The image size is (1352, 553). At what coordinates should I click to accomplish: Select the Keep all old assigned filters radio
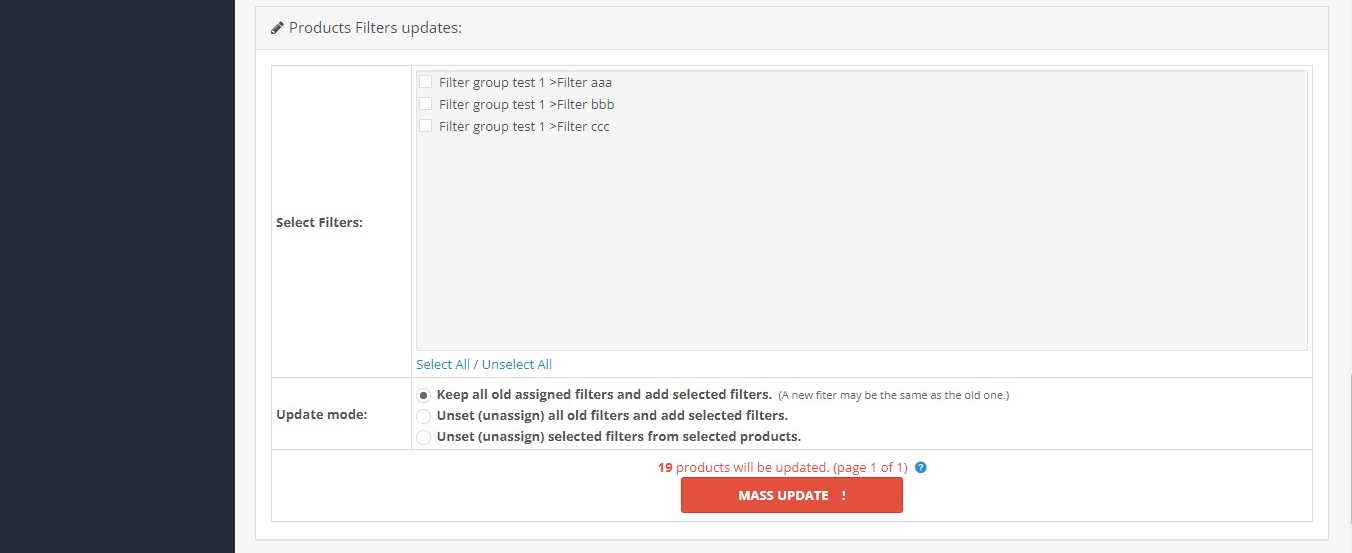pyautogui.click(x=424, y=395)
